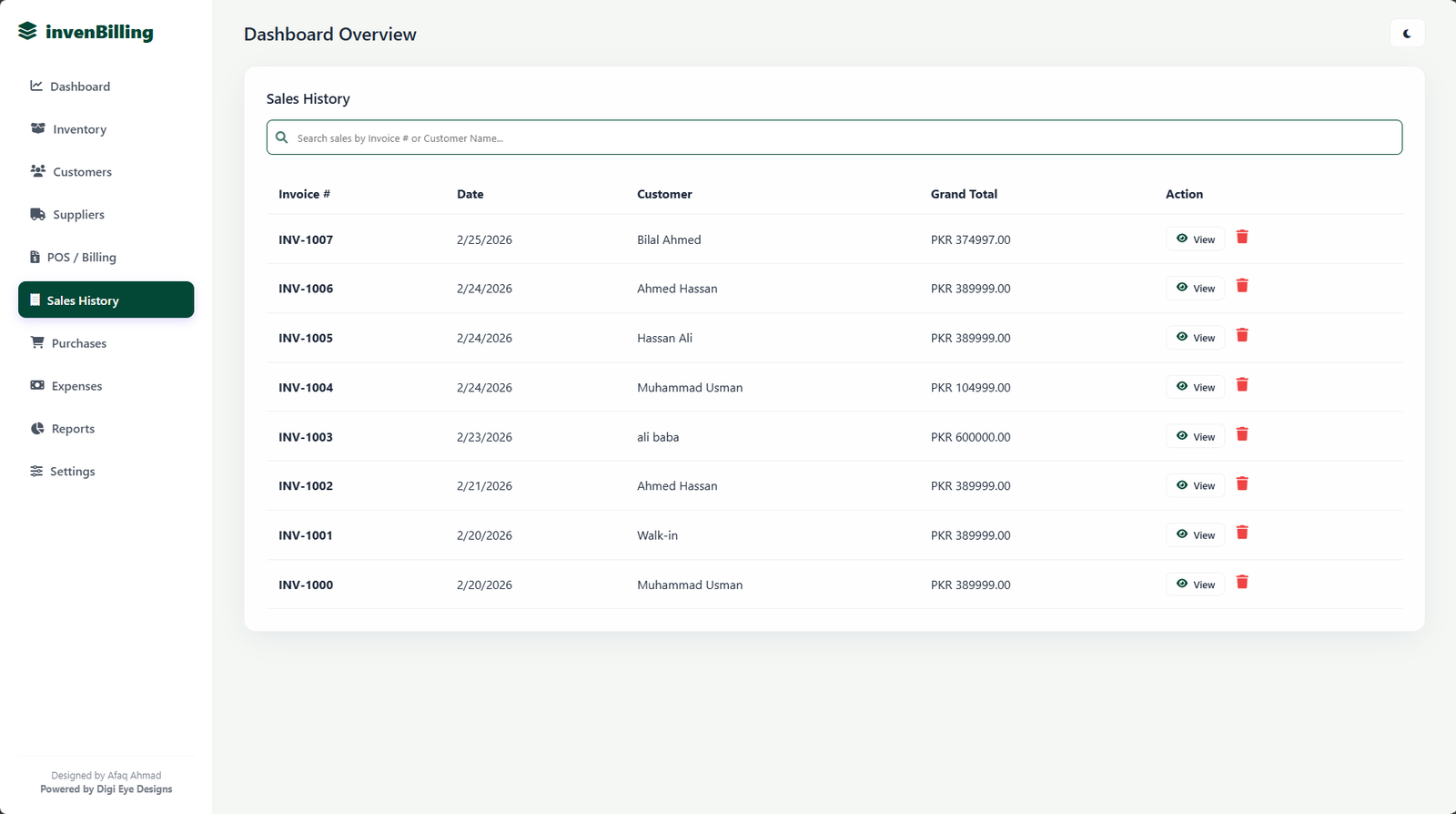Click the trash icon for INV-1002
1456x814 pixels.
[1242, 483]
